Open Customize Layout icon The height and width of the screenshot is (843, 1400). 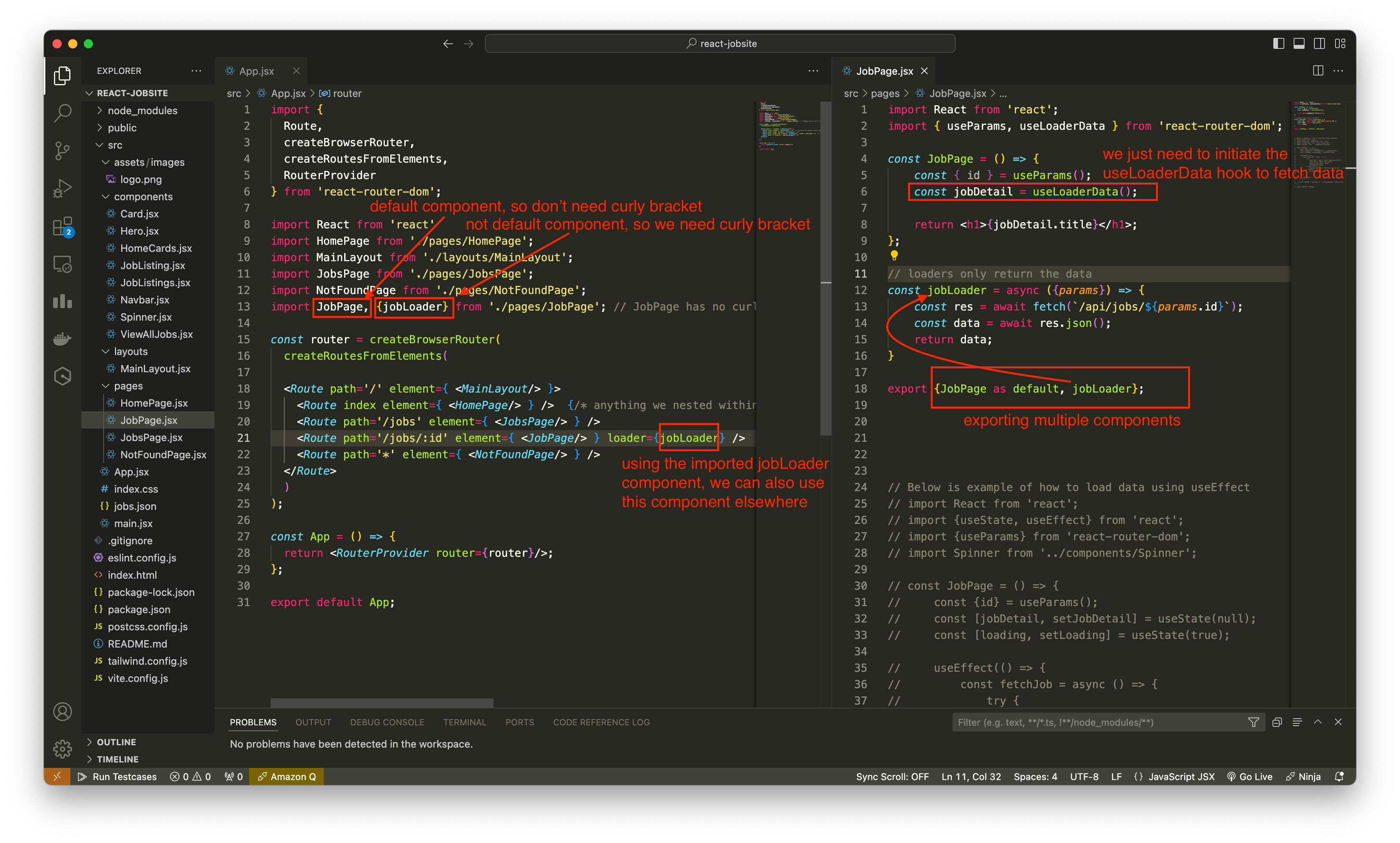coord(1340,44)
